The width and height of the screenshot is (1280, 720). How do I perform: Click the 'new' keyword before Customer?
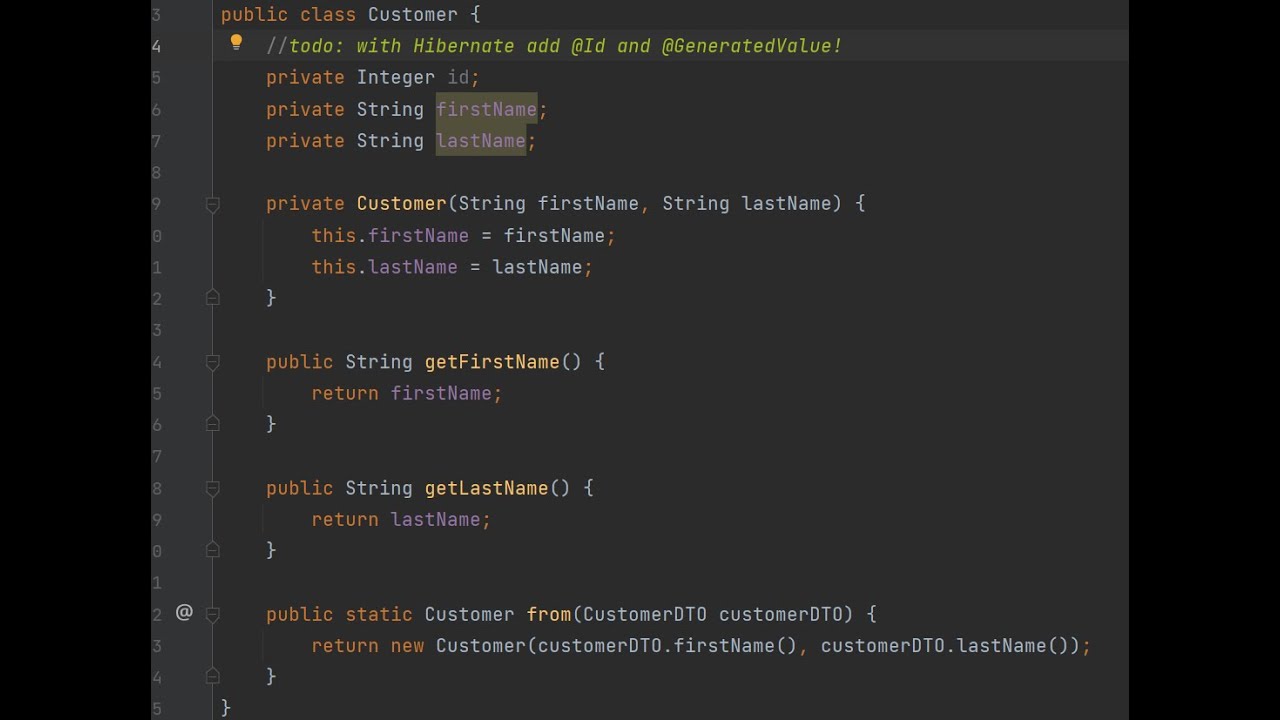(407, 646)
